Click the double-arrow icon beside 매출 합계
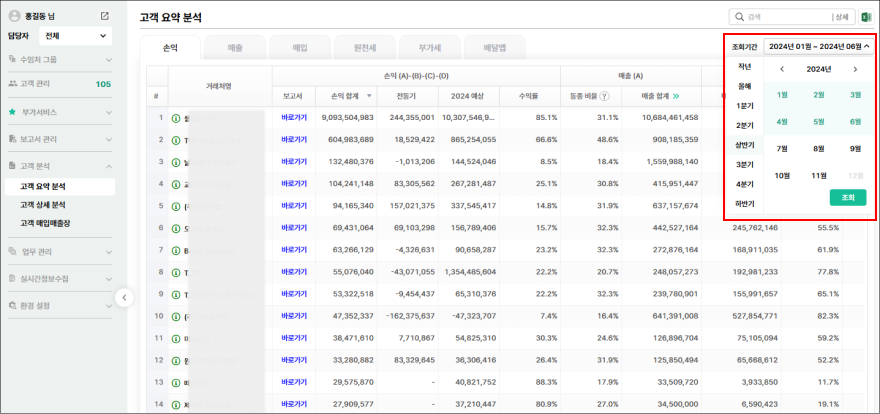The image size is (880, 414). click(675, 96)
